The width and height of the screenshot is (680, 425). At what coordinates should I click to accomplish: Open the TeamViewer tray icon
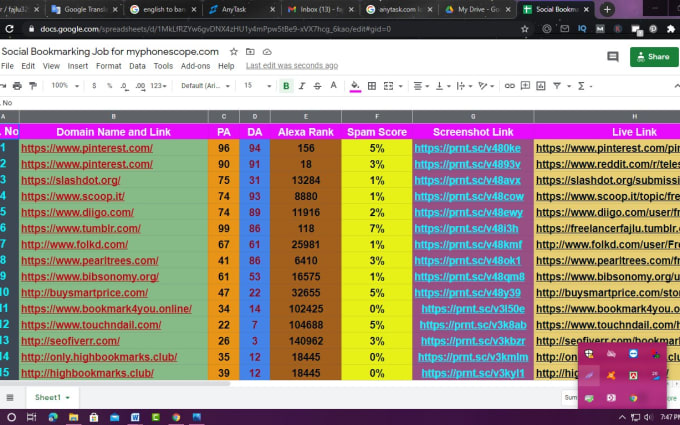coord(633,354)
